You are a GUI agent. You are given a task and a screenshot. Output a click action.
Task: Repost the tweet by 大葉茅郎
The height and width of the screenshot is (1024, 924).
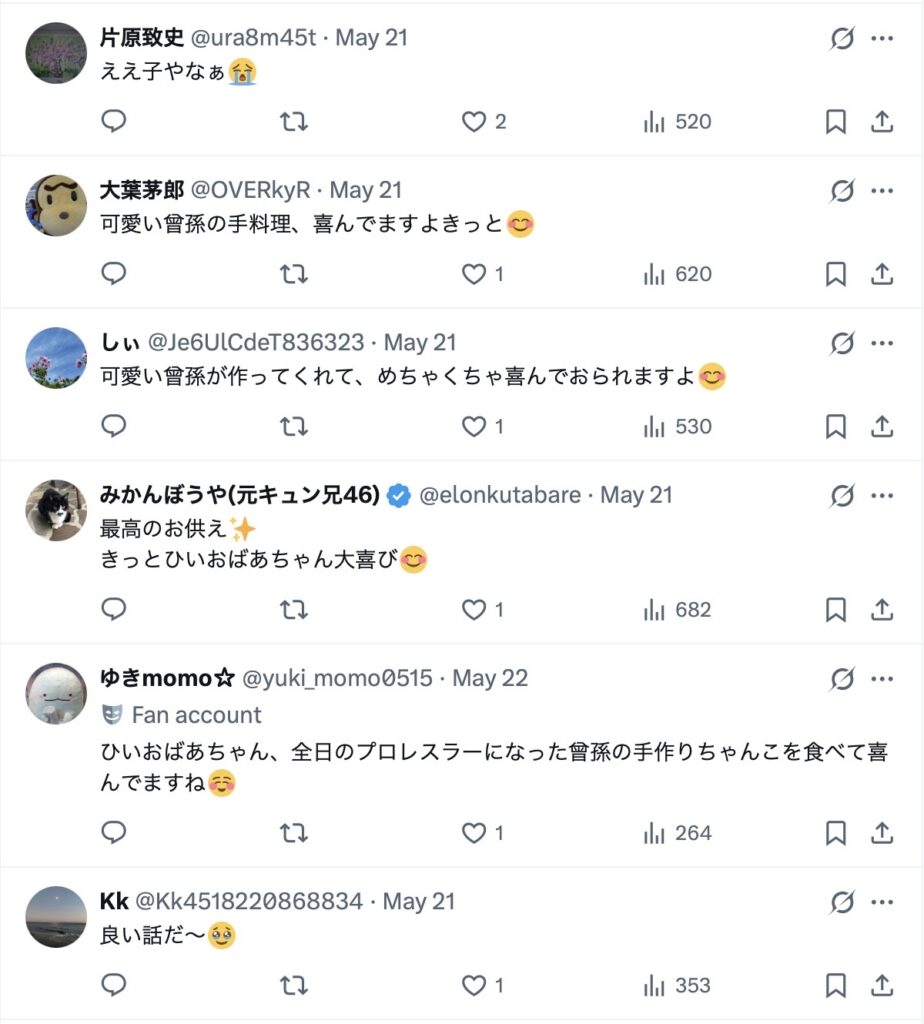pos(293,274)
